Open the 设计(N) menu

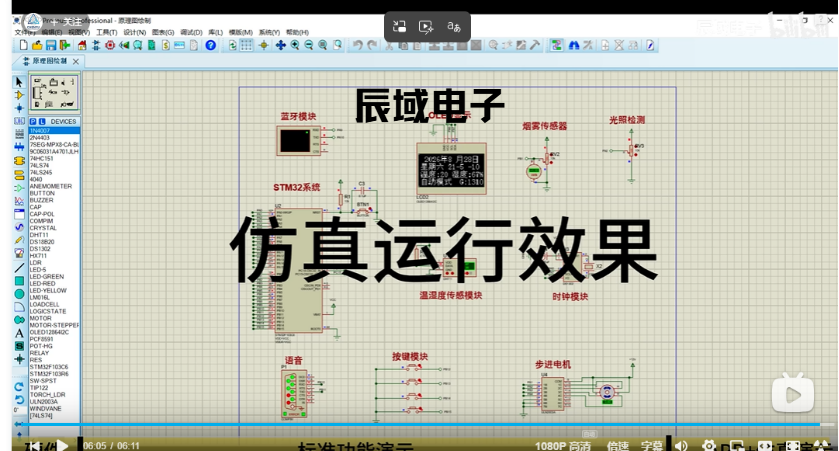pyautogui.click(x=134, y=32)
